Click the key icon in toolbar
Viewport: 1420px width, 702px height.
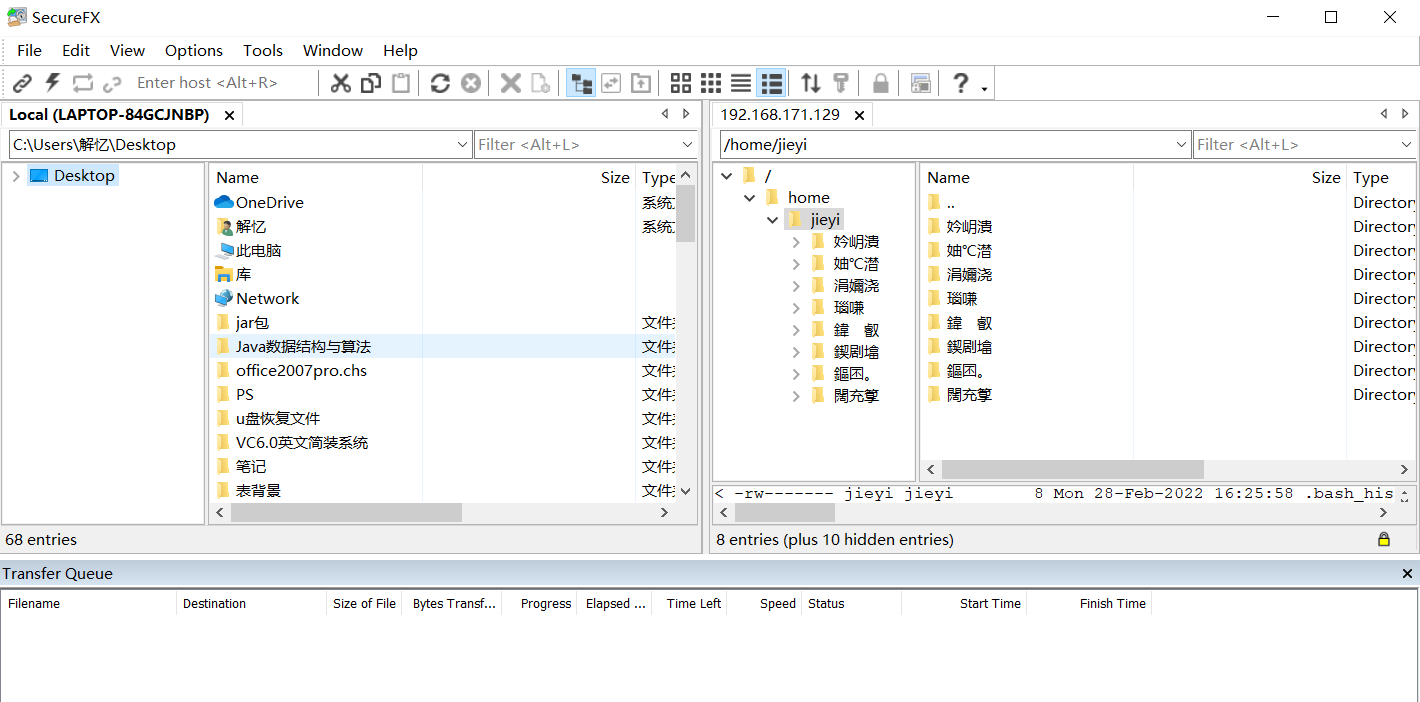point(841,83)
